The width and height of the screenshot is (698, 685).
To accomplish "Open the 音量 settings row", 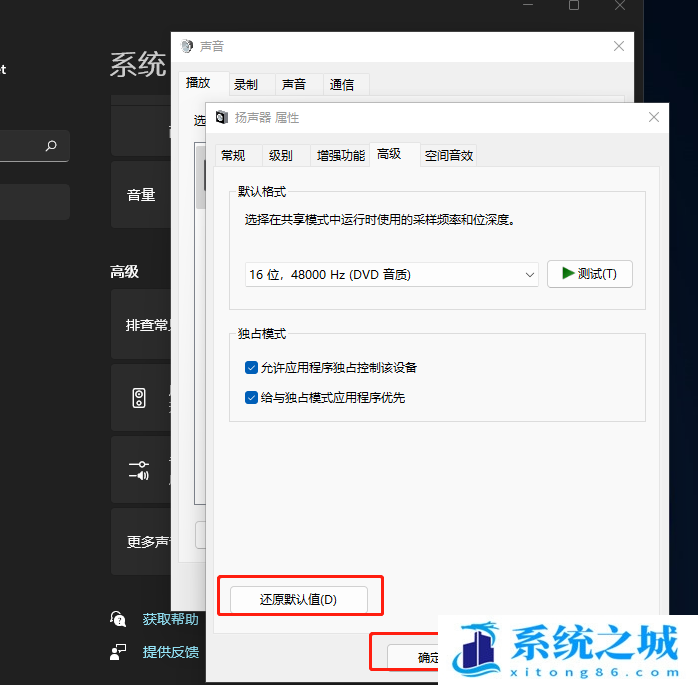I will [x=141, y=195].
